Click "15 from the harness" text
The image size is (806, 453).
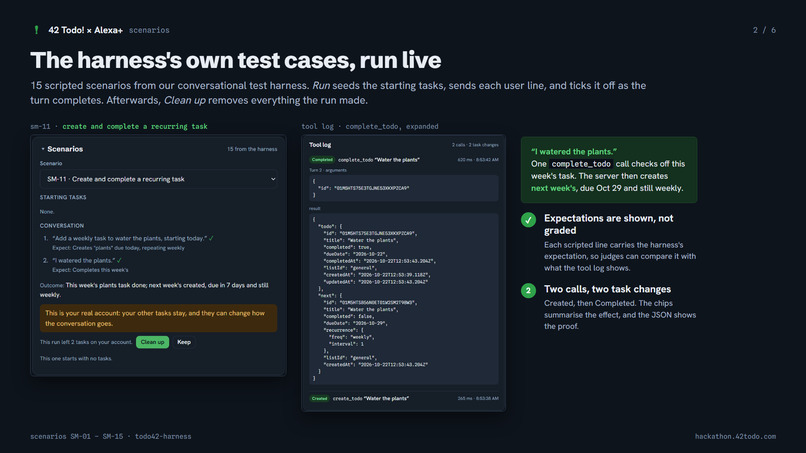tap(252, 149)
